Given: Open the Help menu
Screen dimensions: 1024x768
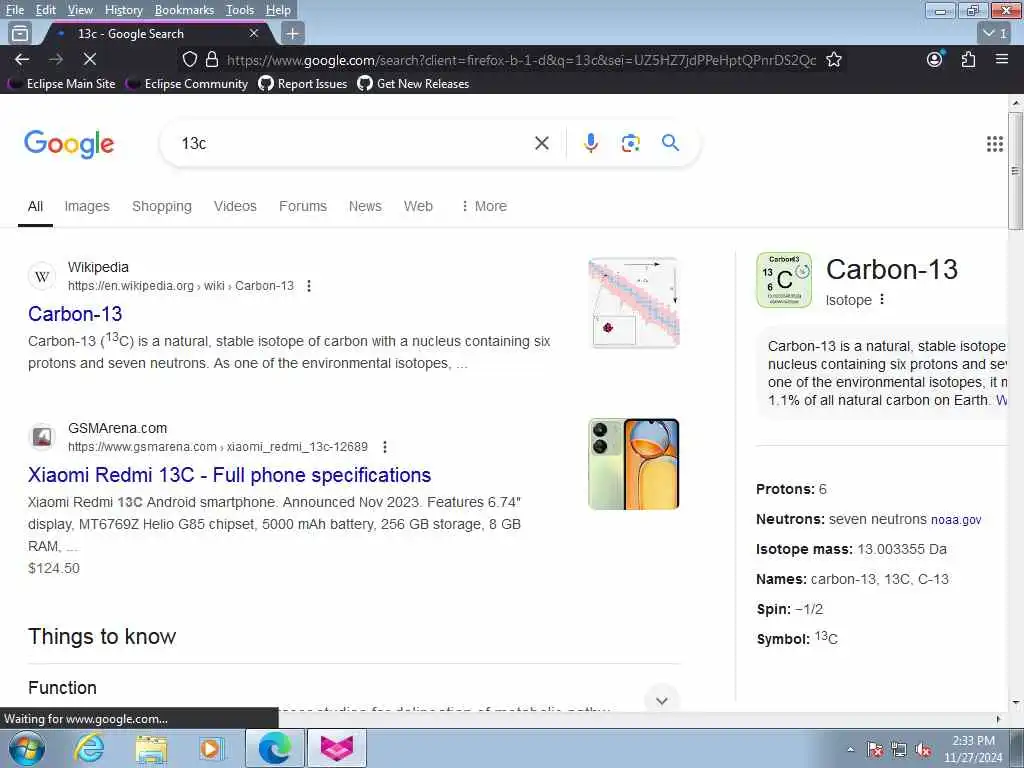Looking at the screenshot, I should click(278, 10).
